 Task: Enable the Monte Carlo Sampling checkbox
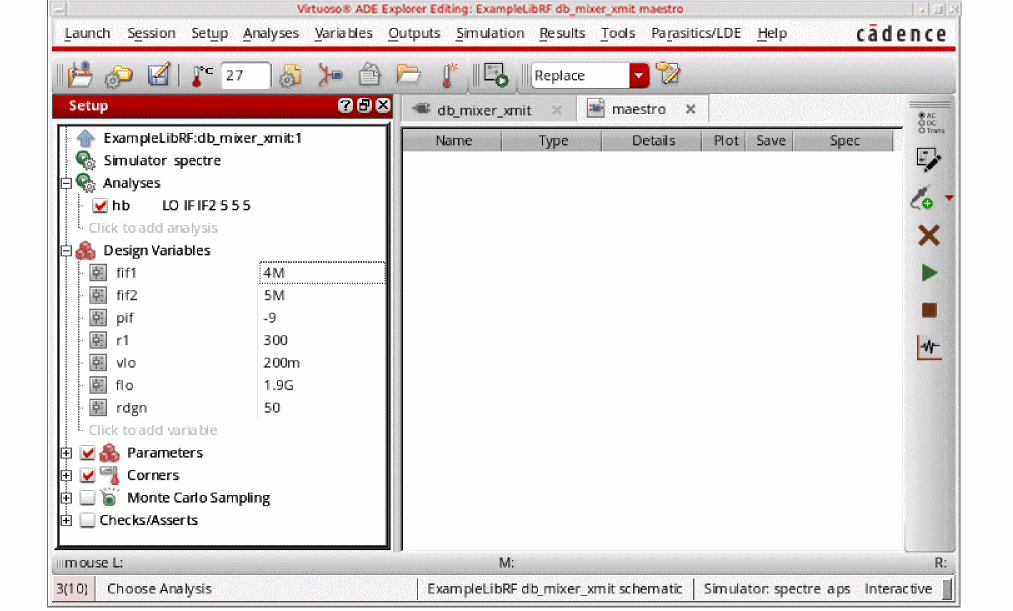coord(88,498)
